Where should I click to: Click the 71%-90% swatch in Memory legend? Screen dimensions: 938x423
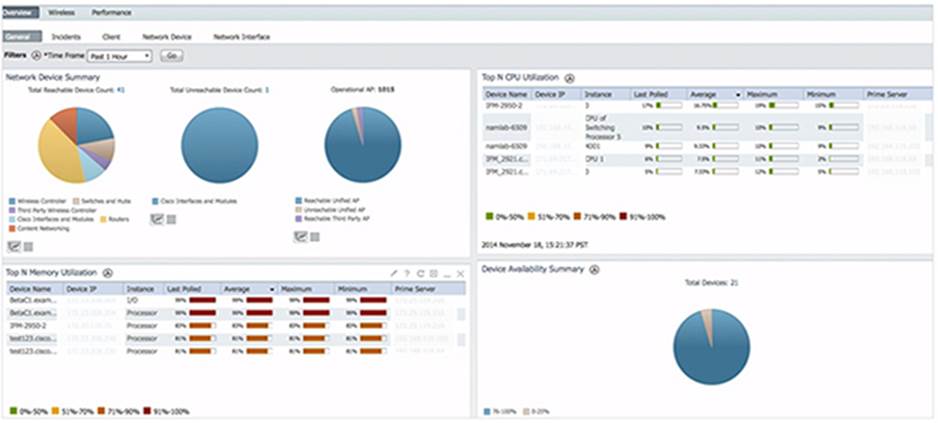(101, 412)
